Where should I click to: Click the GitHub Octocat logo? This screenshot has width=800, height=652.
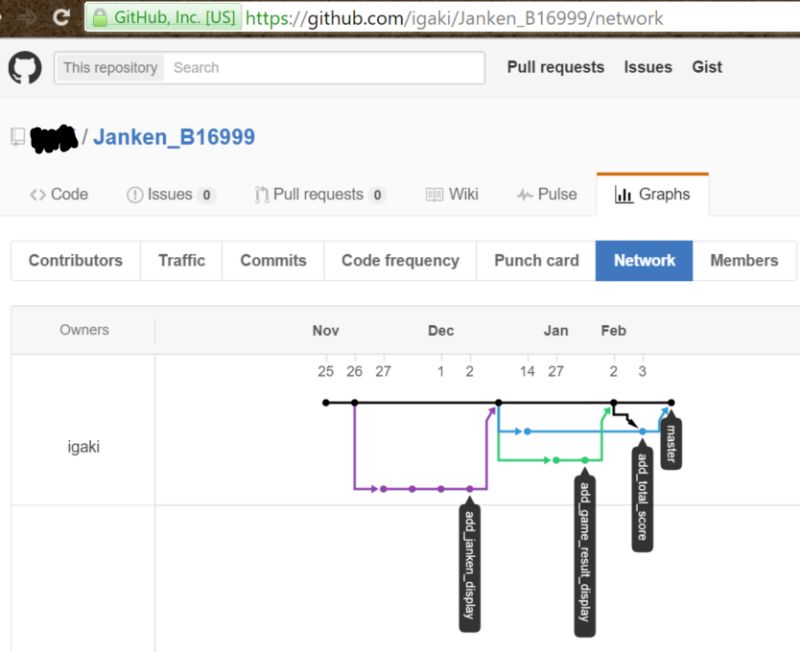tap(27, 68)
